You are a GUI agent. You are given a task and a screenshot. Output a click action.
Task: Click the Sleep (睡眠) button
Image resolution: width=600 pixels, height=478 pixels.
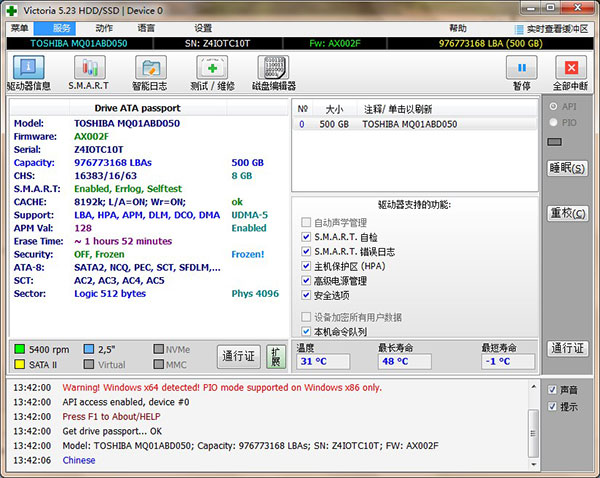point(567,167)
